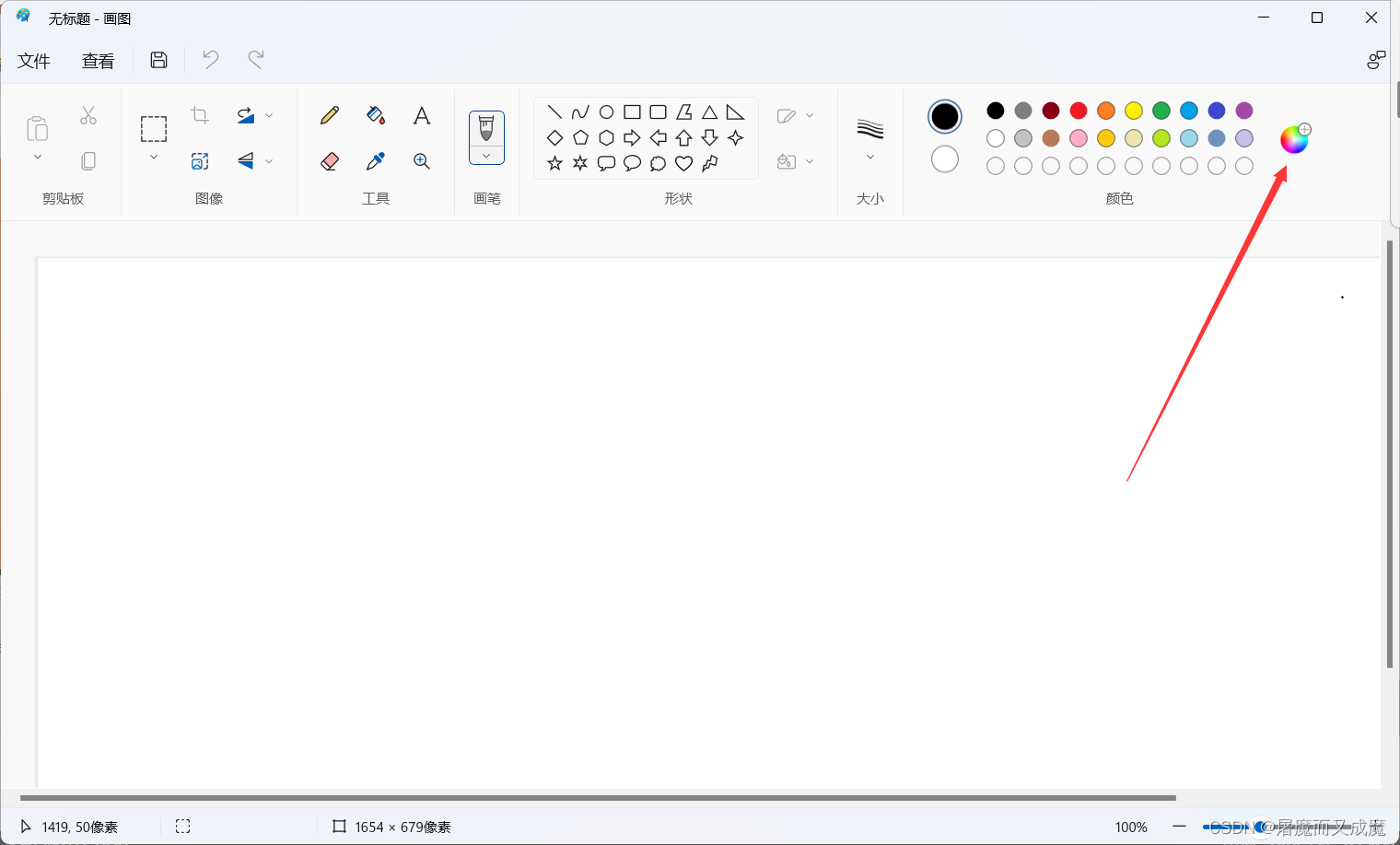Pick the orange color swatch
The width and height of the screenshot is (1400, 845).
1106,111
